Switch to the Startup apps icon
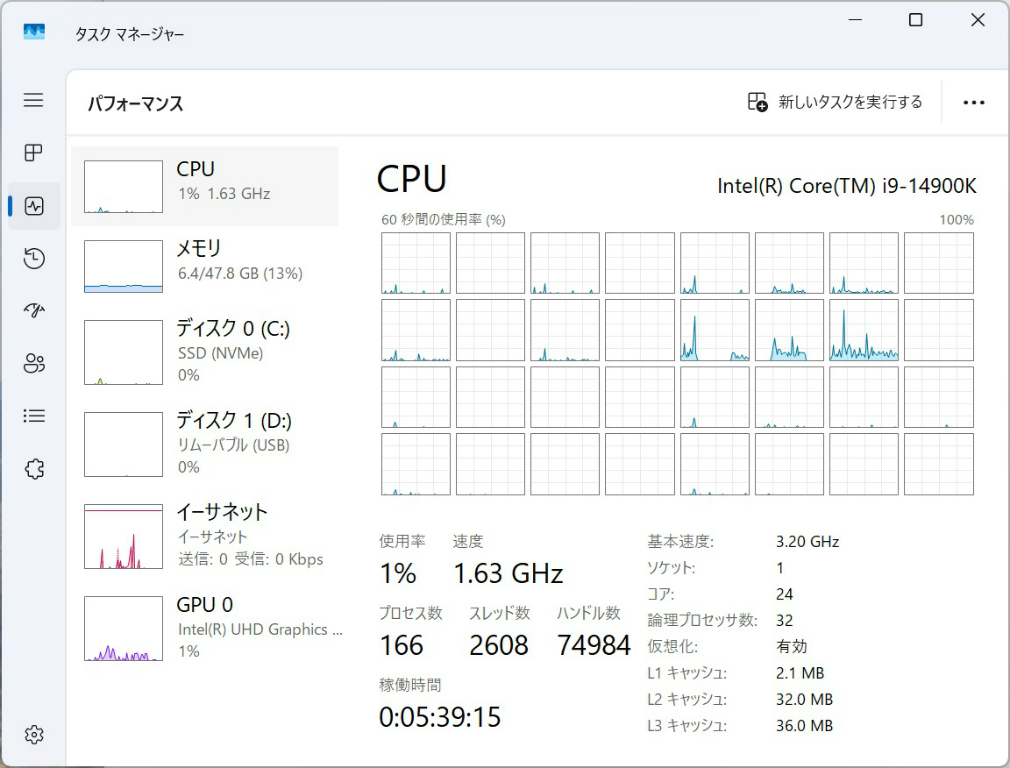This screenshot has height=768, width=1010. click(34, 311)
